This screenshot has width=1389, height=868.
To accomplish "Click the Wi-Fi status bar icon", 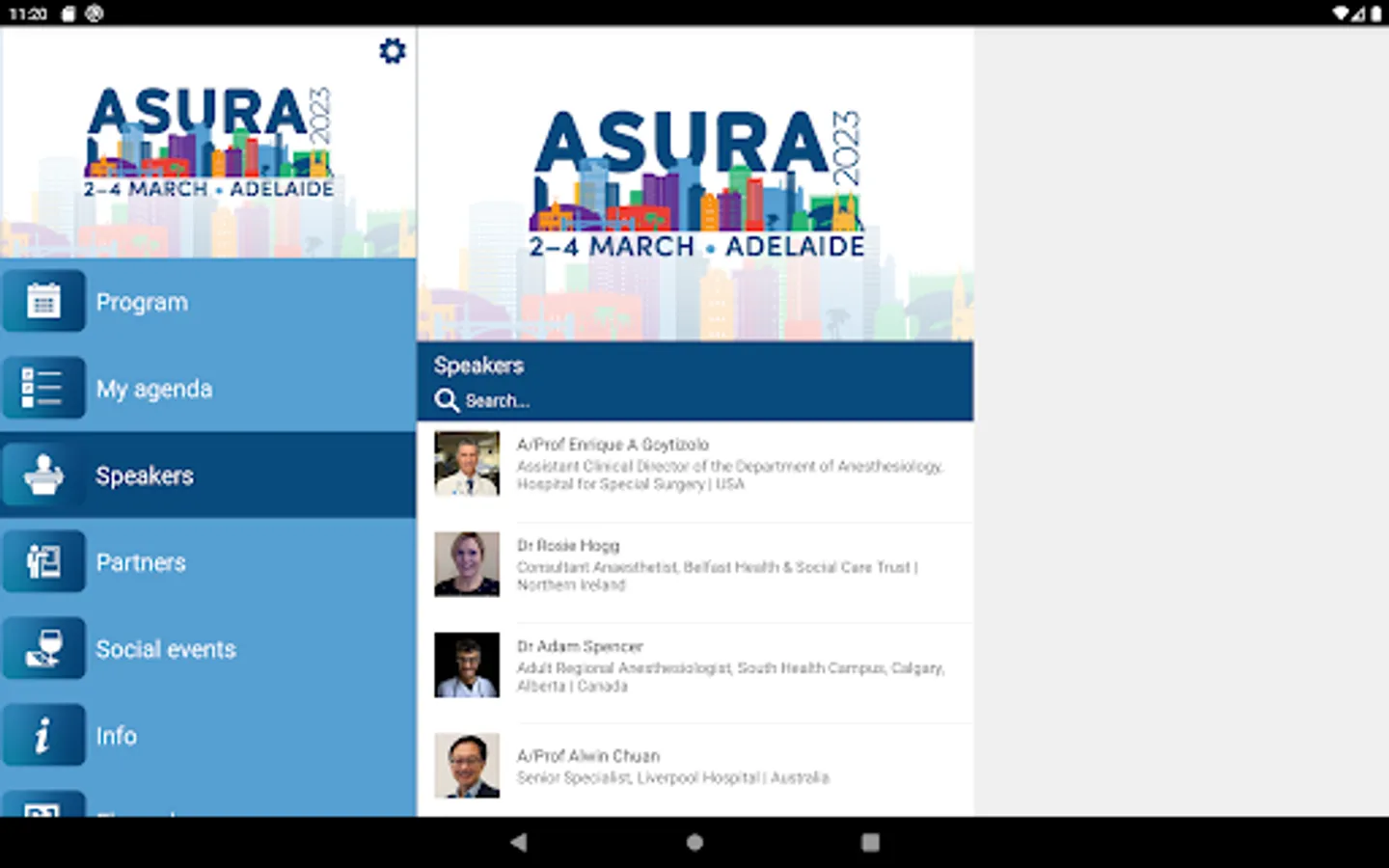I will click(x=1342, y=14).
